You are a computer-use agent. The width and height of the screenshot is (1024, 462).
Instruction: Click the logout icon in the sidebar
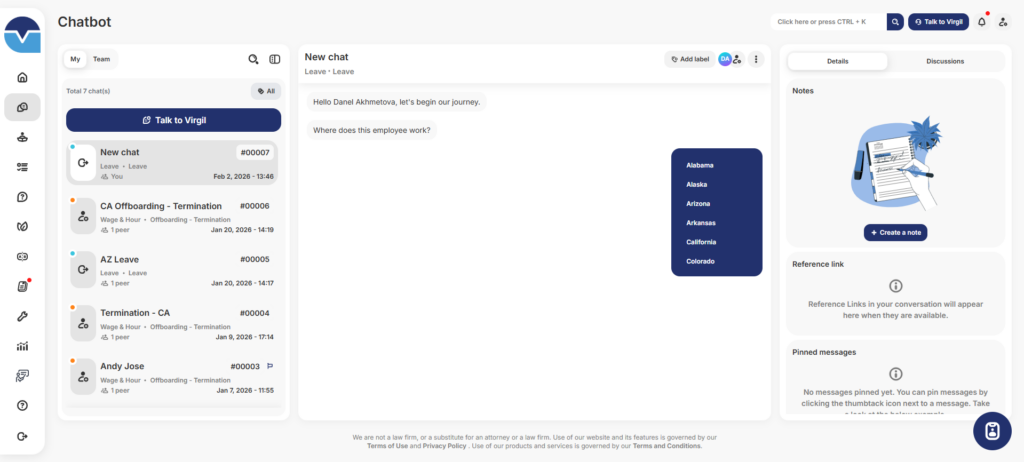pos(22,436)
